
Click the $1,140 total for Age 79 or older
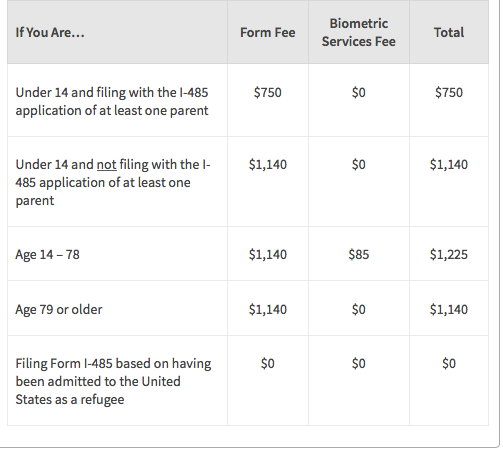[449, 310]
